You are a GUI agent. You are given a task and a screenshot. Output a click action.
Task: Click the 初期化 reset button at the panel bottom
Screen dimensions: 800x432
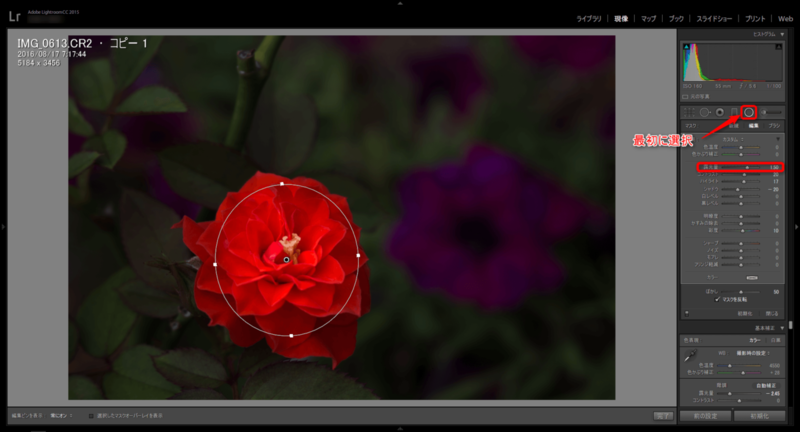click(759, 416)
